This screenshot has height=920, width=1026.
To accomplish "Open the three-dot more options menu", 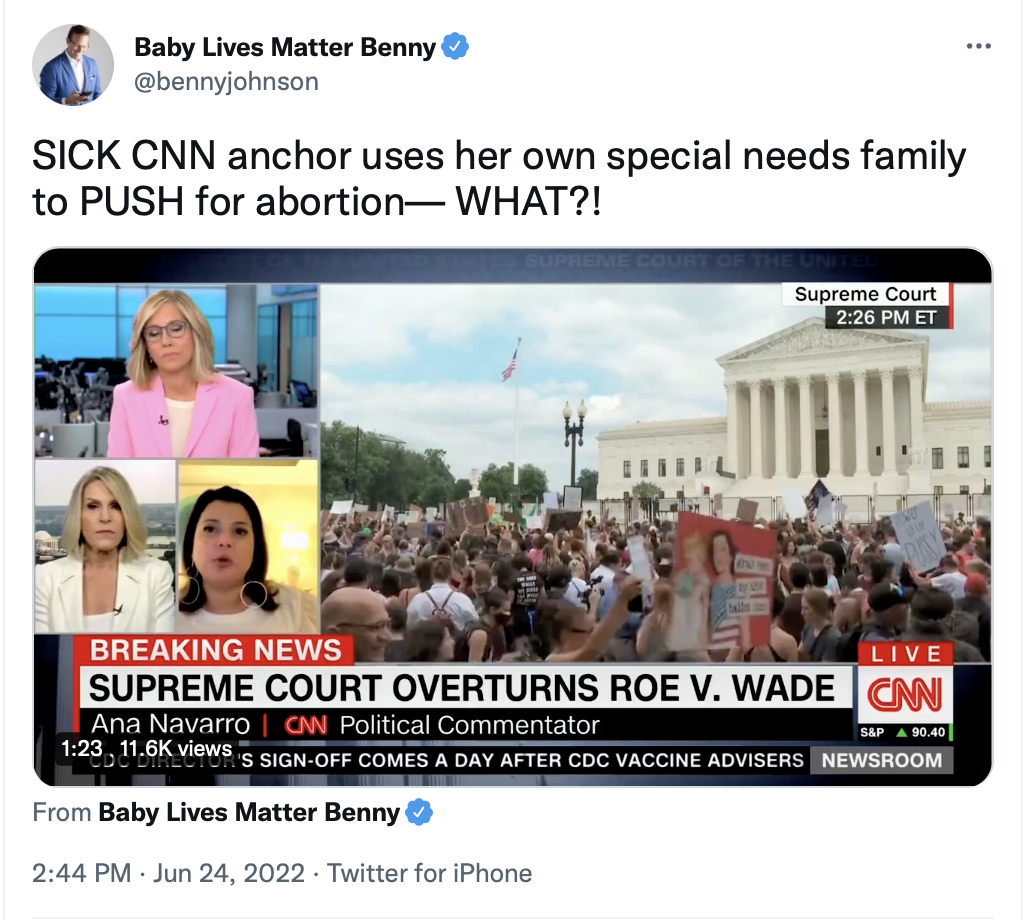I will [x=978, y=46].
